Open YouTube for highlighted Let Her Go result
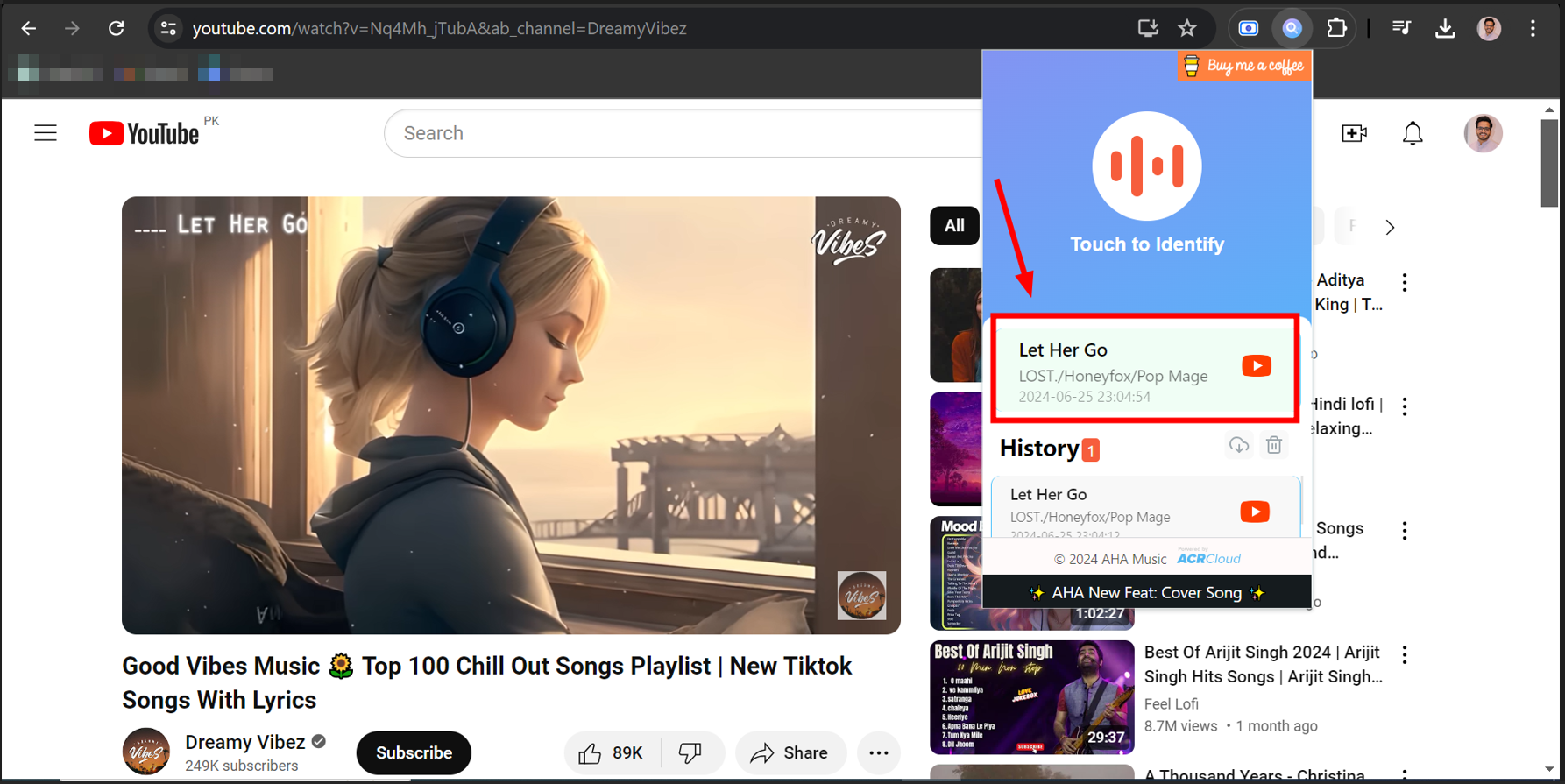1565x784 pixels. point(1256,366)
